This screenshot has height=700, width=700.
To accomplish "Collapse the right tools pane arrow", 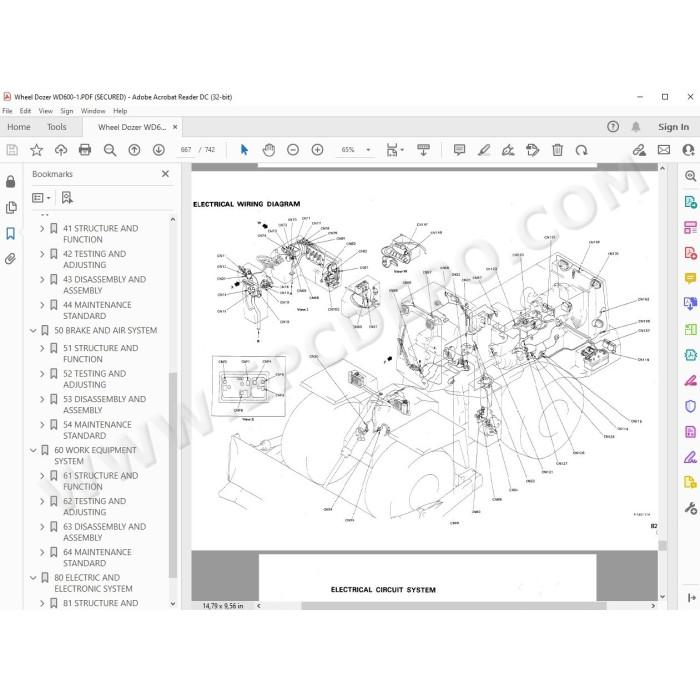I will click(691, 598).
